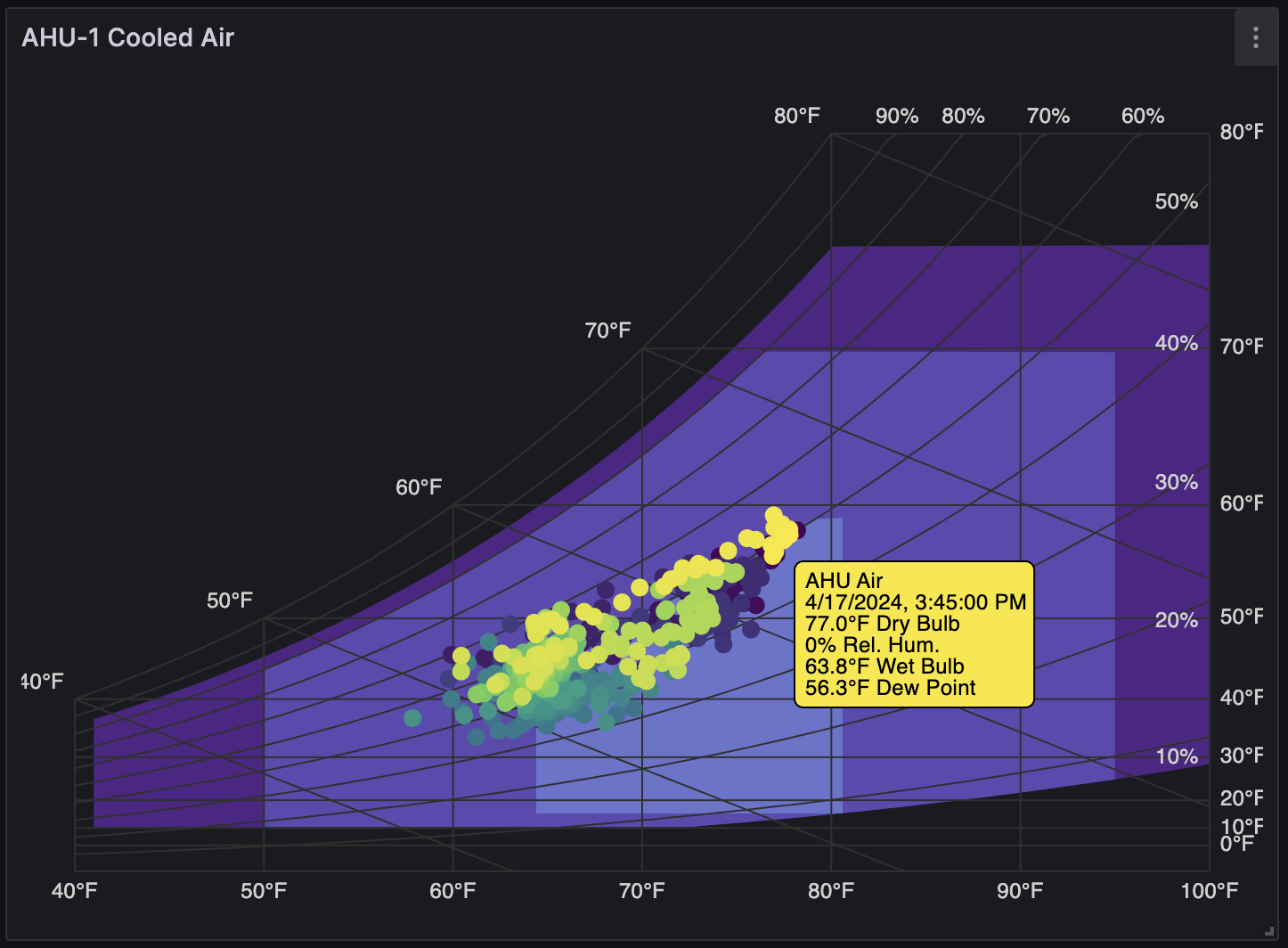The width and height of the screenshot is (1288, 948).
Task: Click tooltip line 77.0°F Dry Bulb
Action: [883, 624]
